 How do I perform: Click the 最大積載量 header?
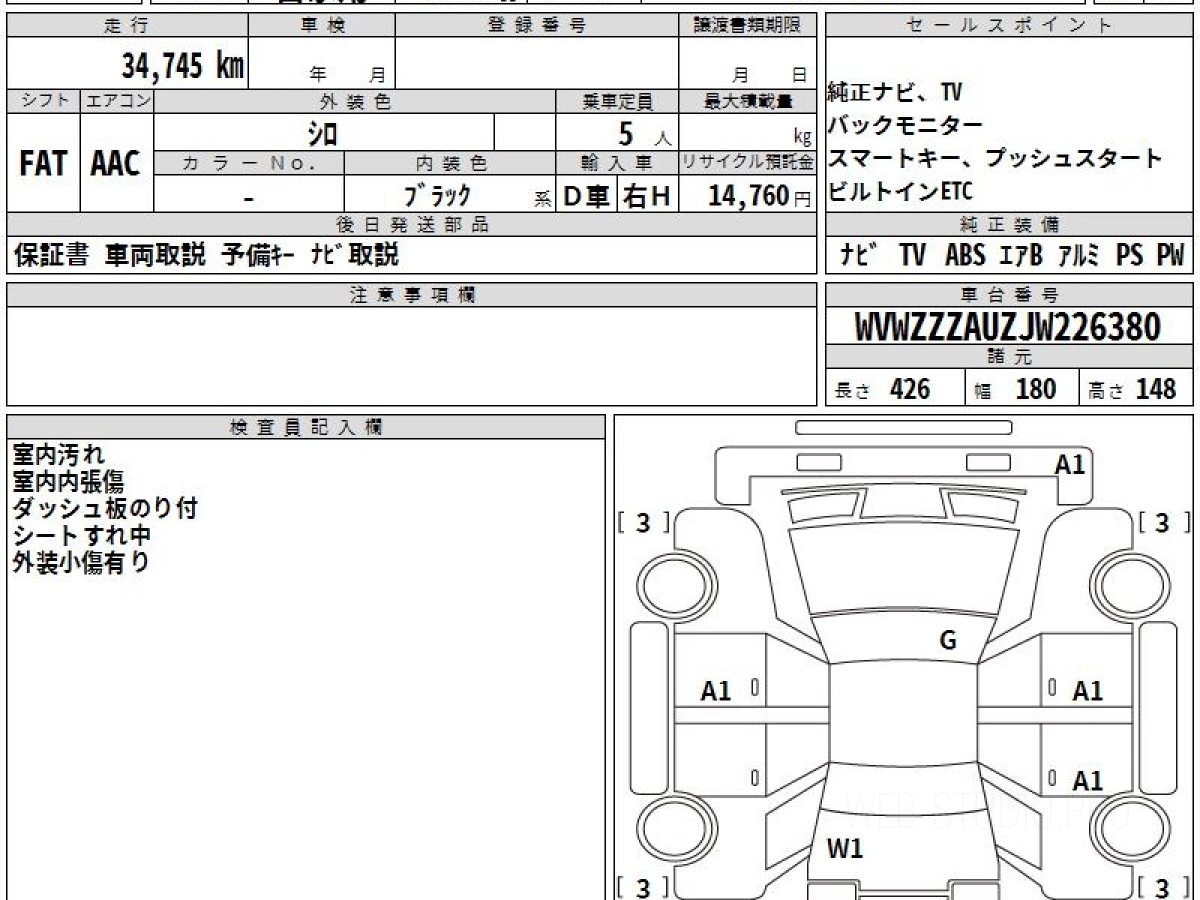point(748,101)
